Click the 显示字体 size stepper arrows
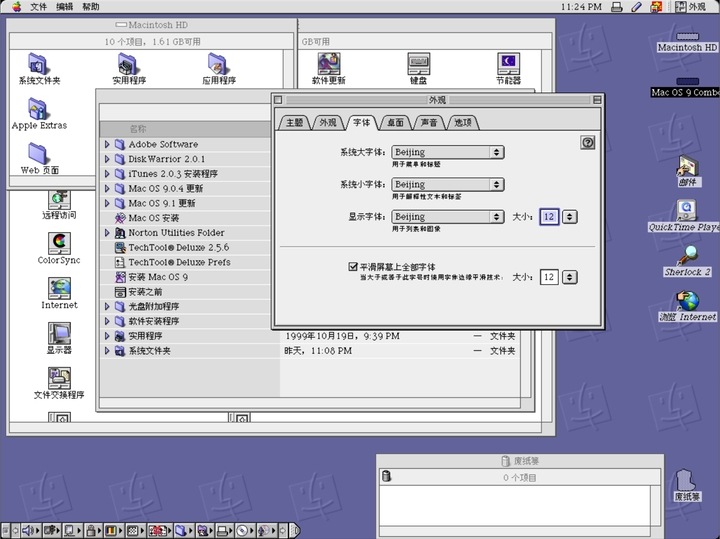The height and width of the screenshot is (539, 720). click(x=570, y=217)
